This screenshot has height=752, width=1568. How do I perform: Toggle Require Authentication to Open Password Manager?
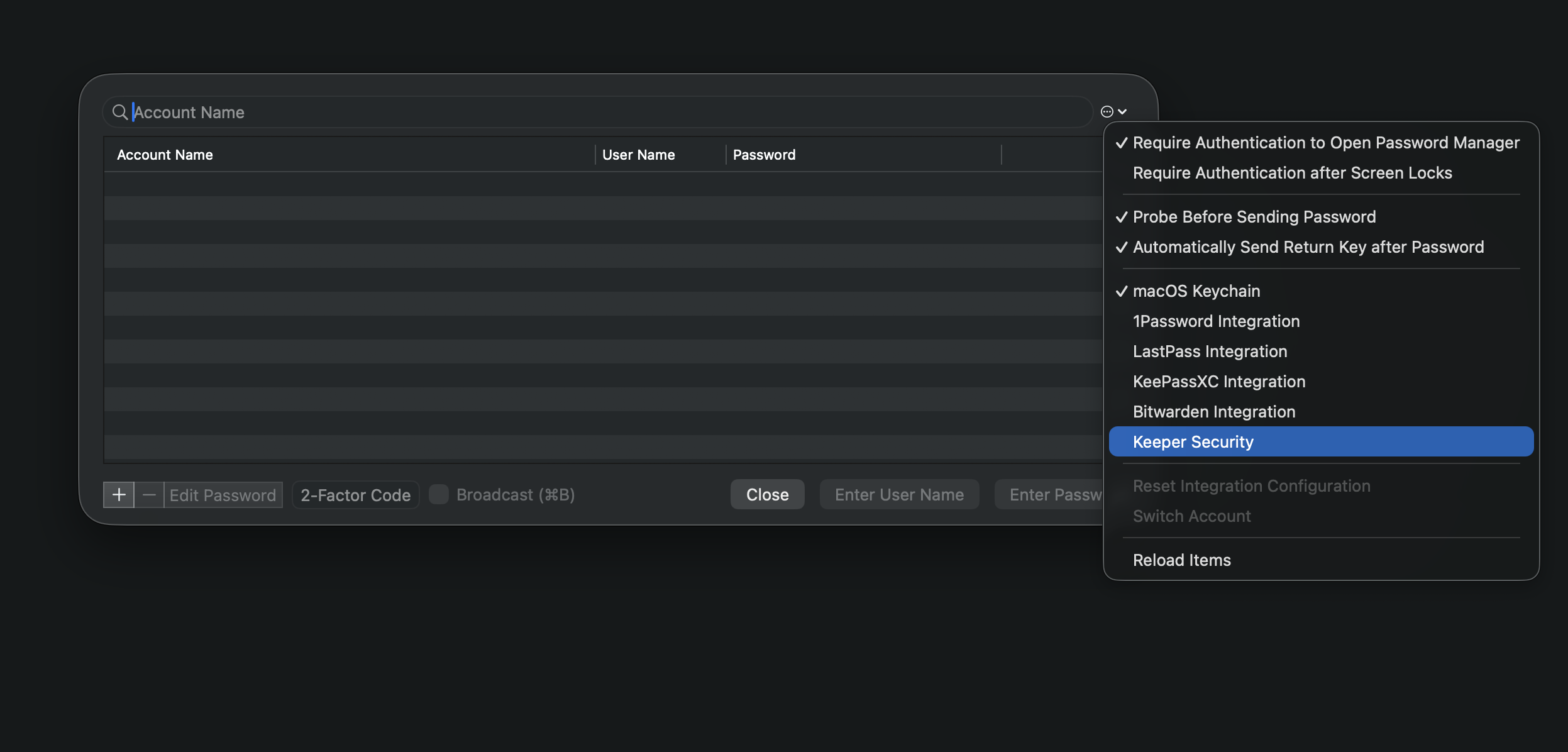point(1325,143)
